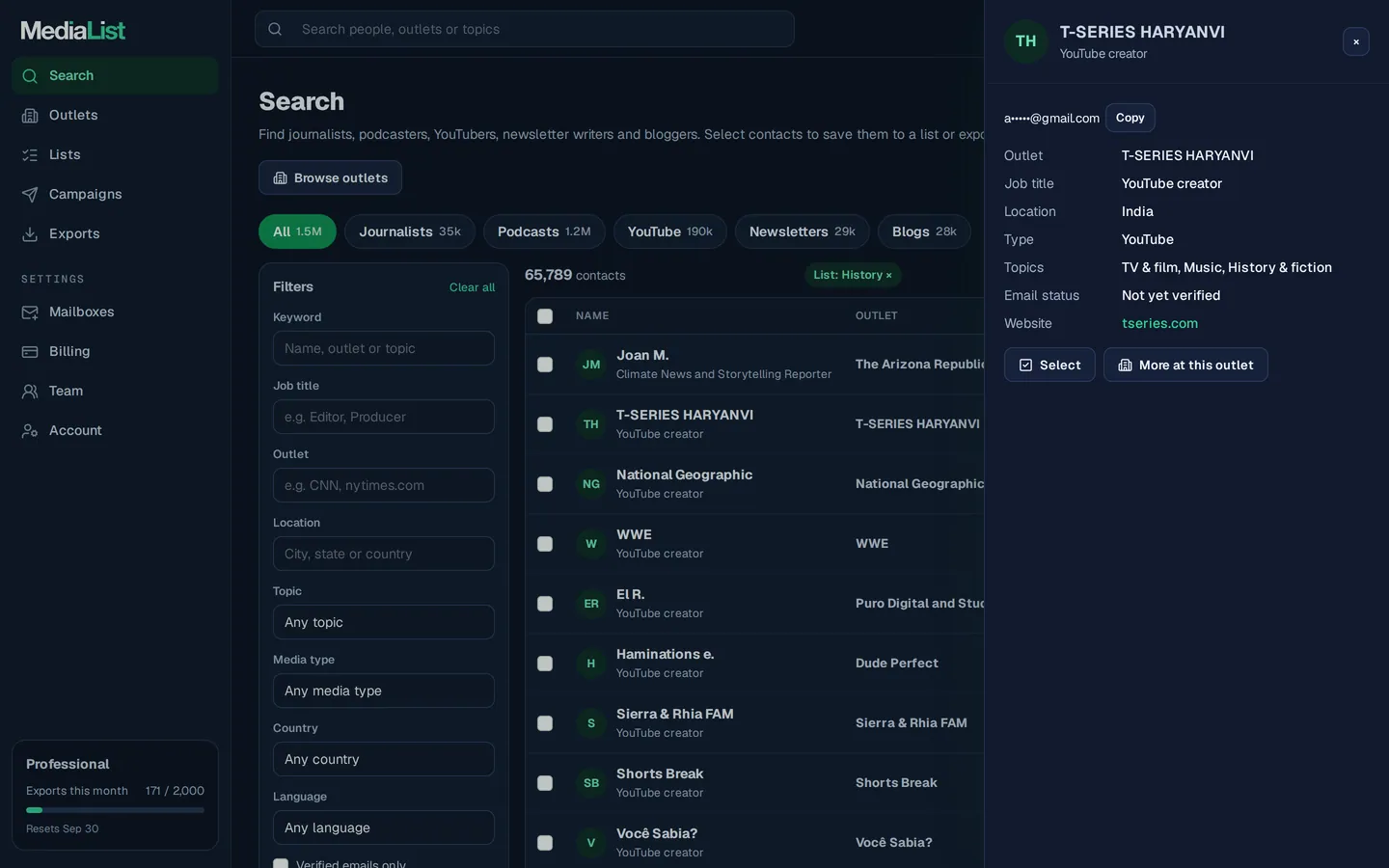Check the T-SERIES HARYANVI row checkbox
1389x868 pixels.
pos(545,424)
